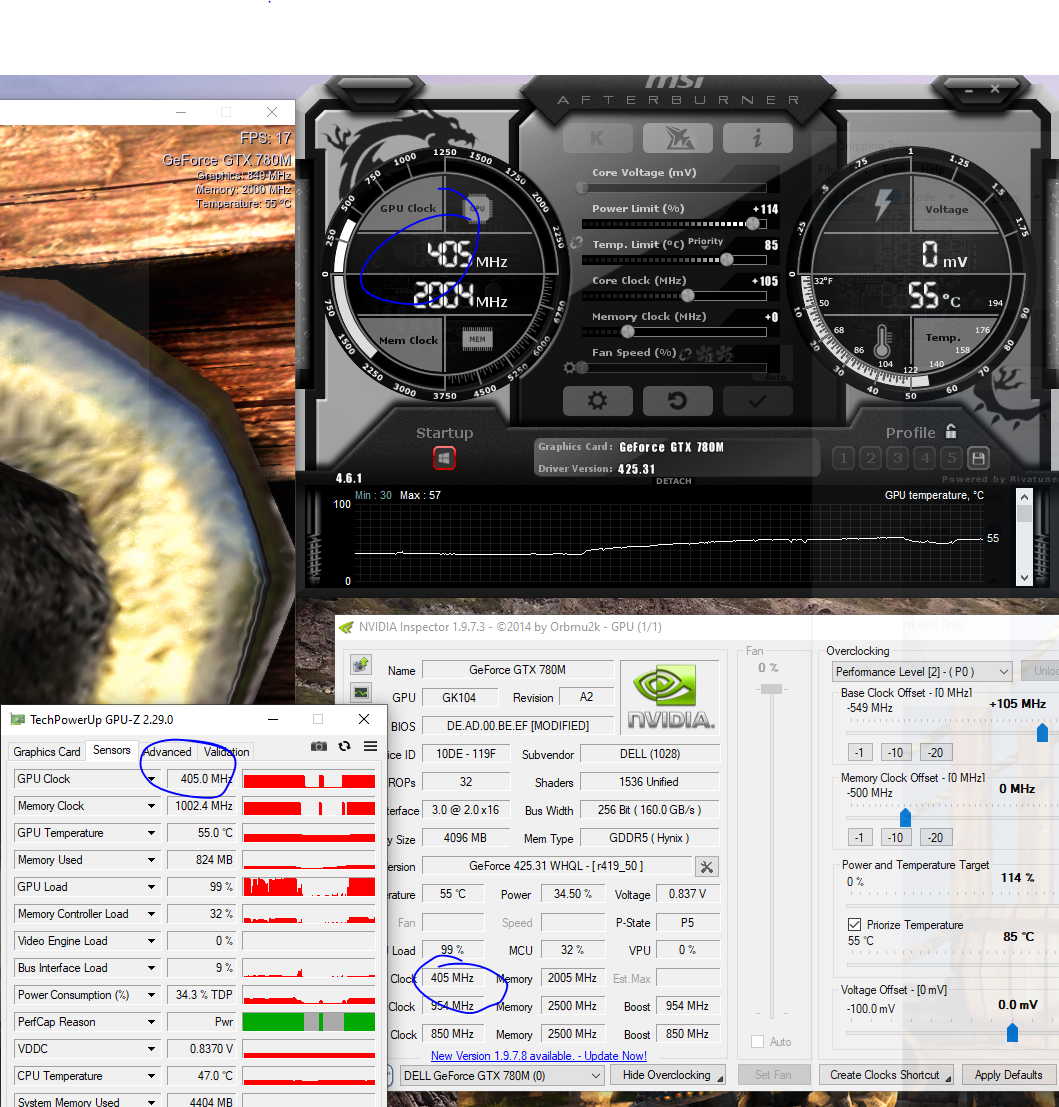The height and width of the screenshot is (1107, 1059).
Task: Toggle the Prioritize Temperature checkbox
Action: 854,925
